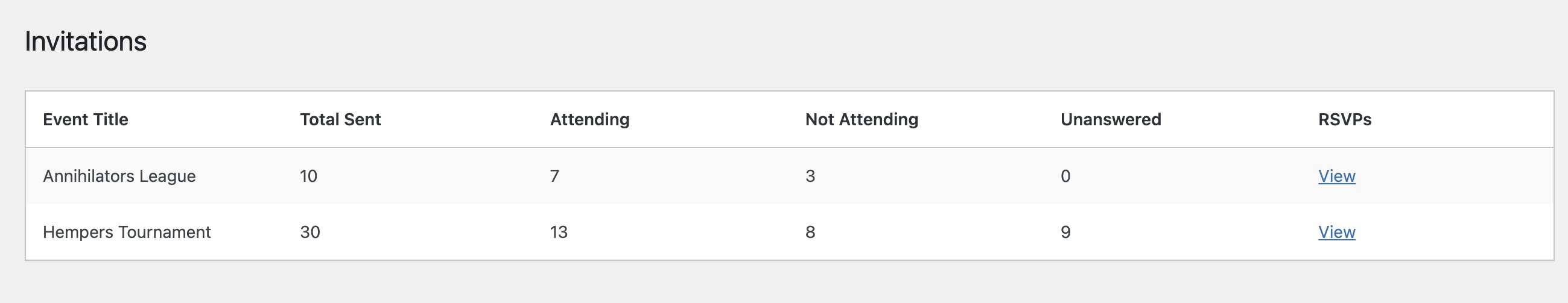Click the Not Attending column header
The height and width of the screenshot is (303, 1568).
point(862,120)
